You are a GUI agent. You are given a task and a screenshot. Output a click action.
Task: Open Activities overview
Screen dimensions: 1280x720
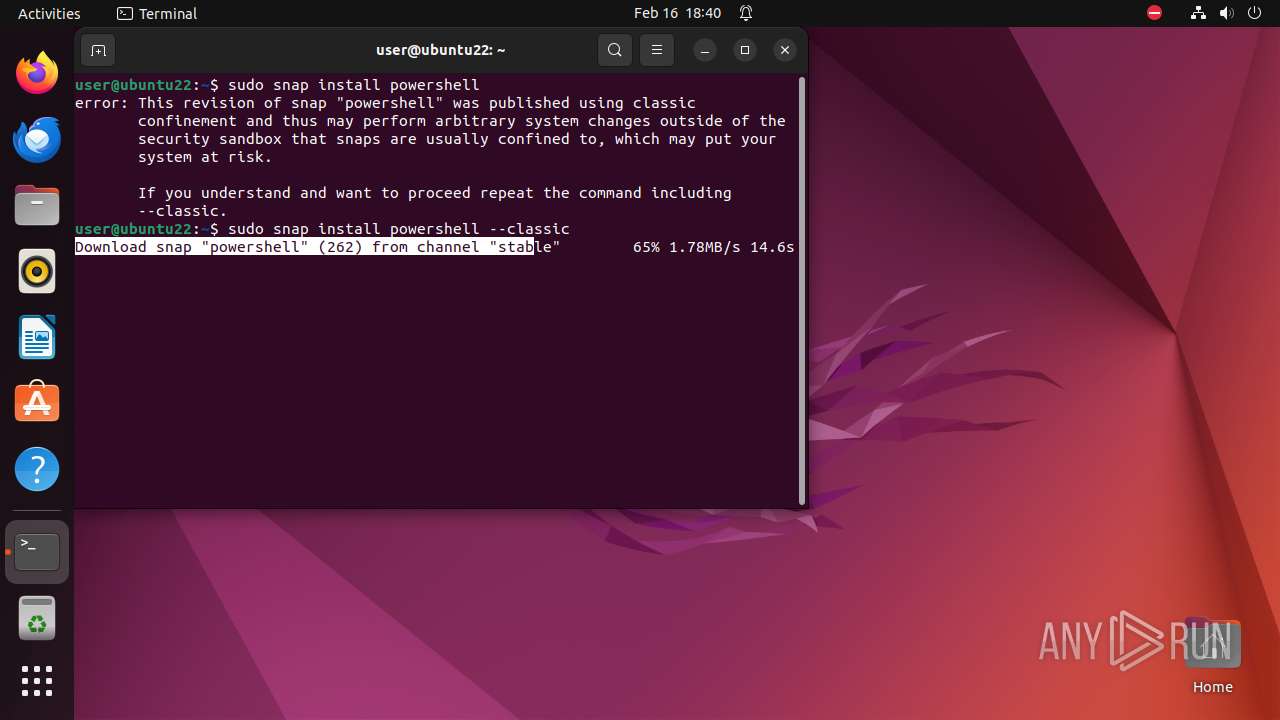(49, 13)
